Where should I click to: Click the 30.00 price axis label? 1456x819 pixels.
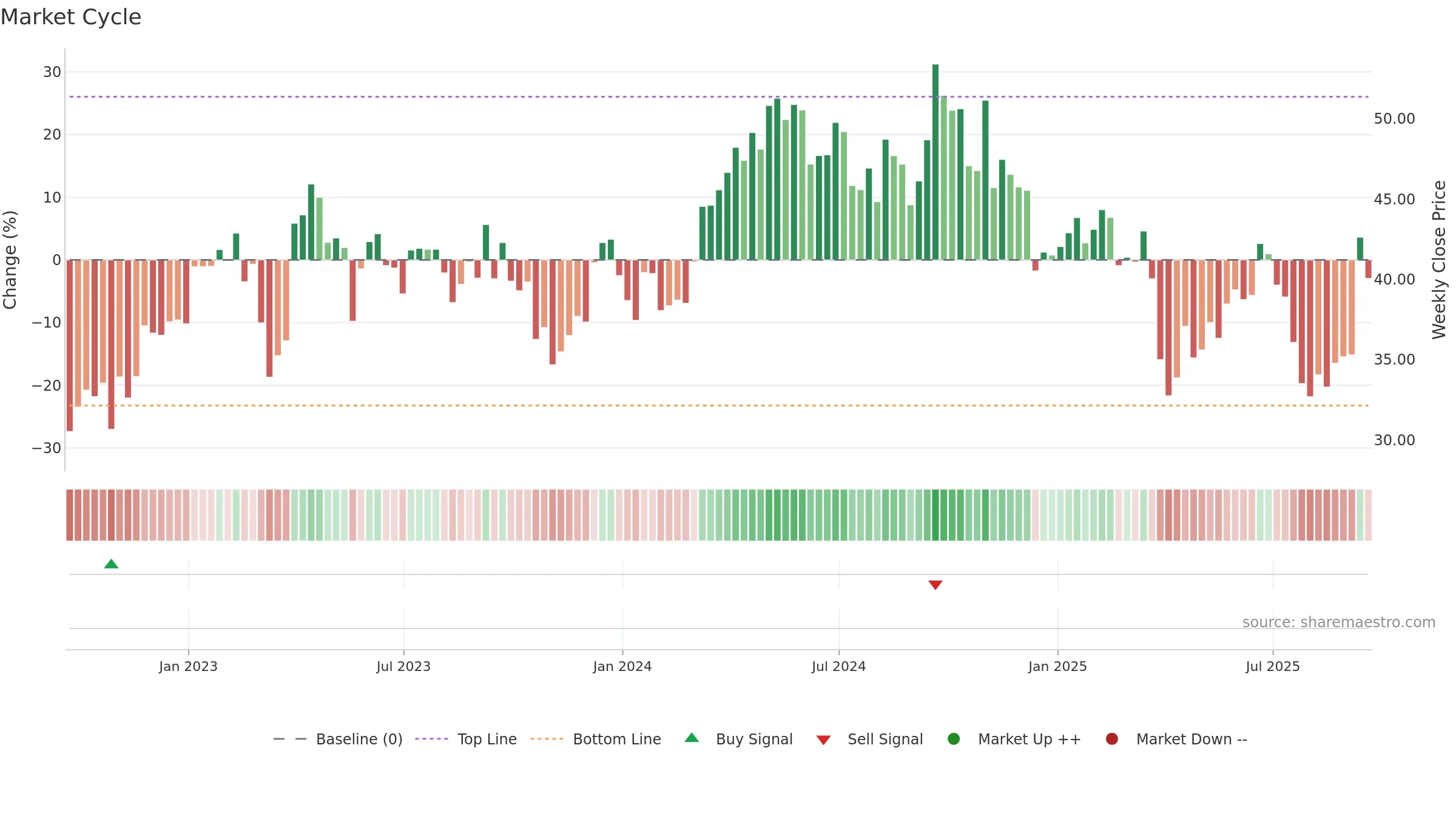(x=1394, y=440)
